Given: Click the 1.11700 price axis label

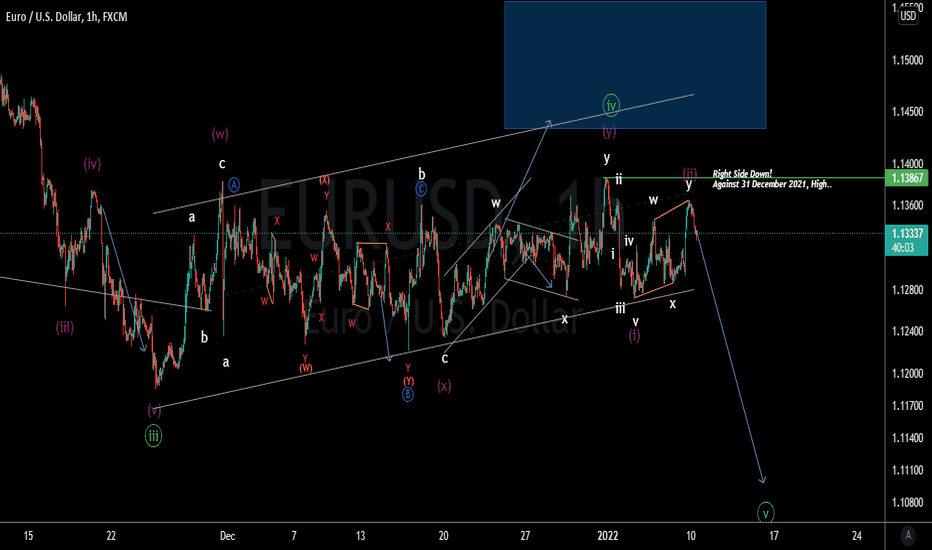Looking at the screenshot, I should [908, 406].
